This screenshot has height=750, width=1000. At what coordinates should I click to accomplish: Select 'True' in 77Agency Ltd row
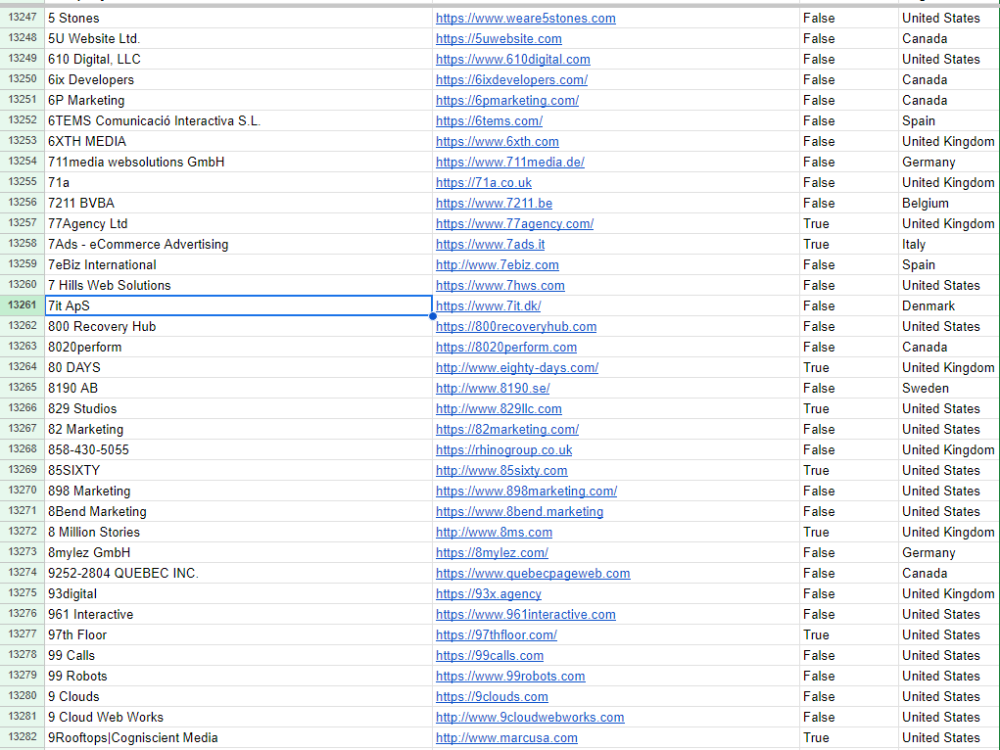point(849,224)
